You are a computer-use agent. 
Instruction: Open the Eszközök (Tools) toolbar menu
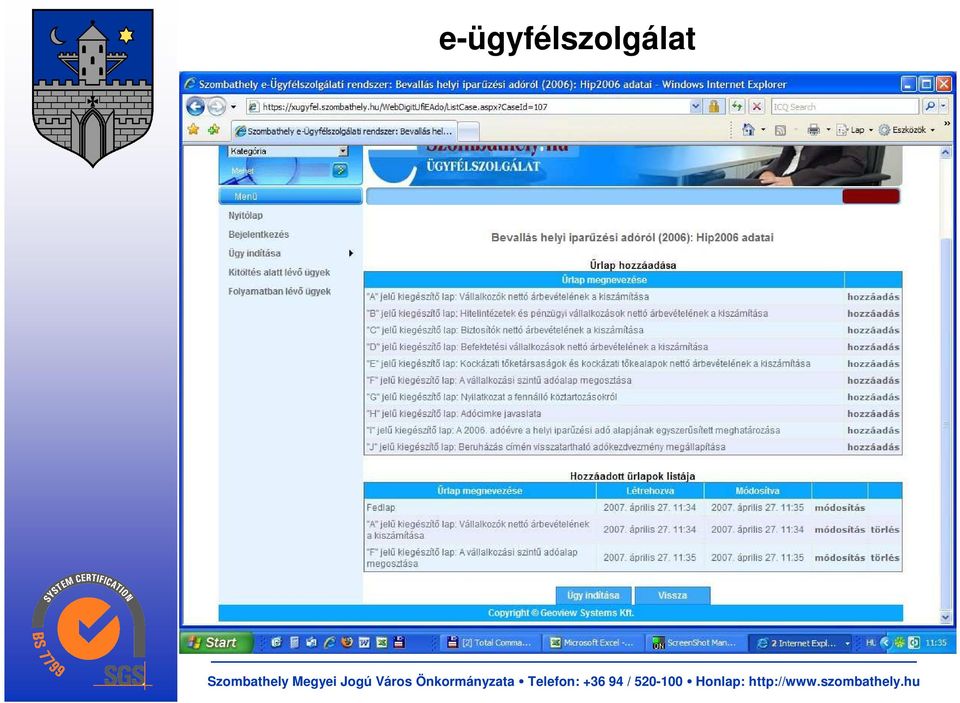907,130
